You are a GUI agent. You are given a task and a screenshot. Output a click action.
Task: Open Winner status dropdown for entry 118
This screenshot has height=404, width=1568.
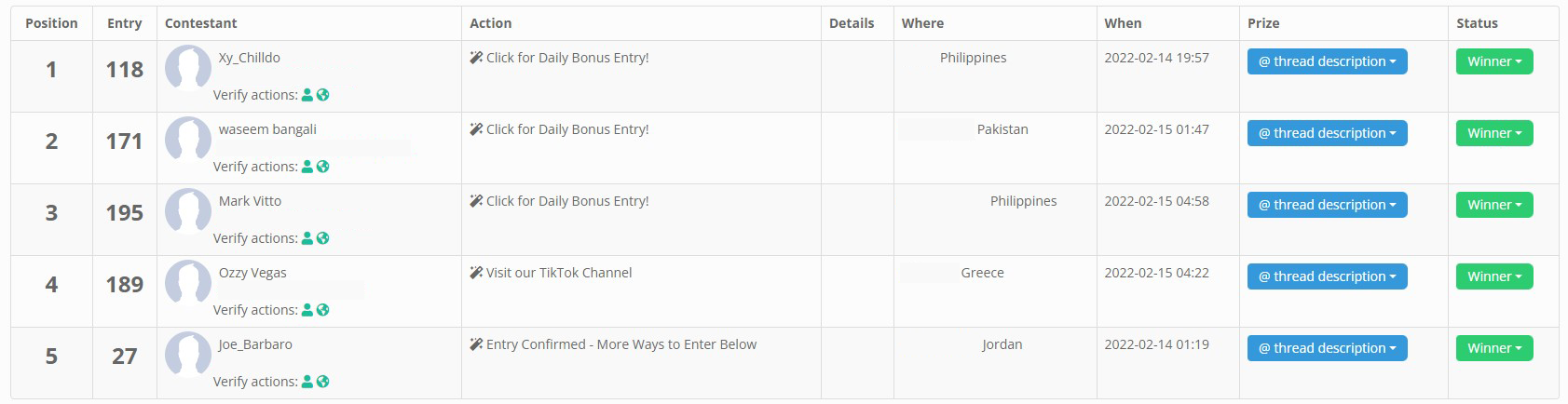click(x=1494, y=61)
